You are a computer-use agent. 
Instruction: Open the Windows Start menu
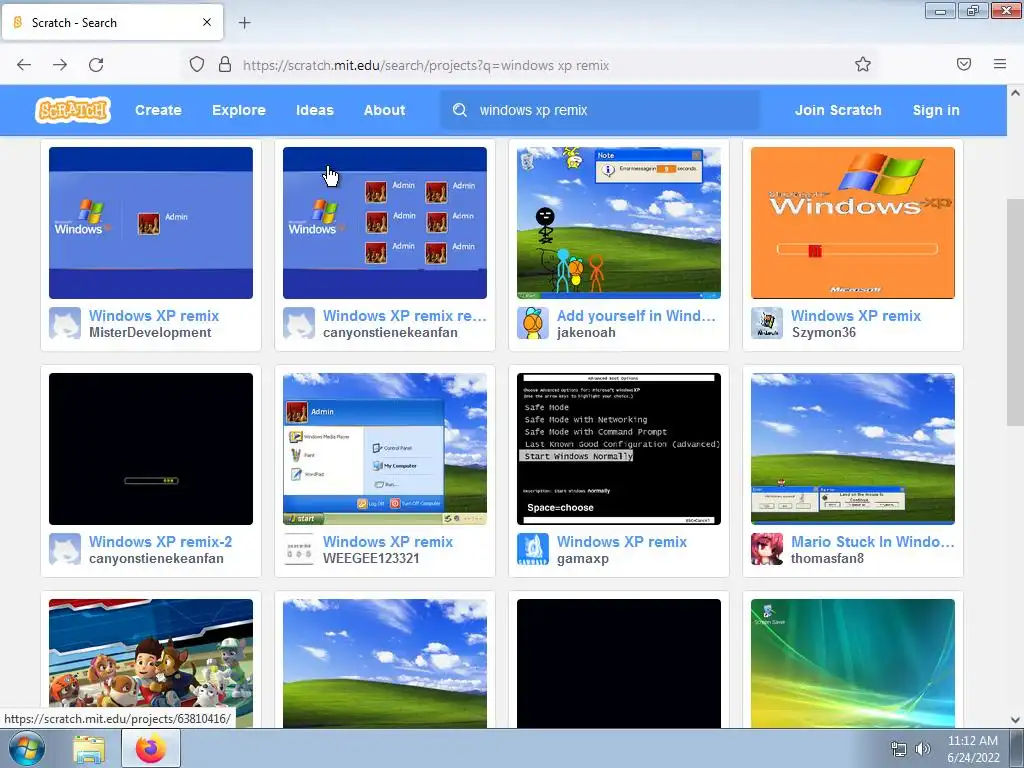[x=27, y=749]
